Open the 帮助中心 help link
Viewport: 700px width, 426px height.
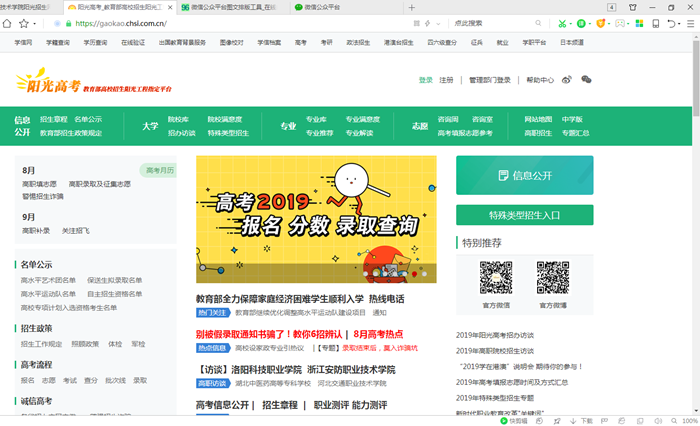[x=540, y=80]
